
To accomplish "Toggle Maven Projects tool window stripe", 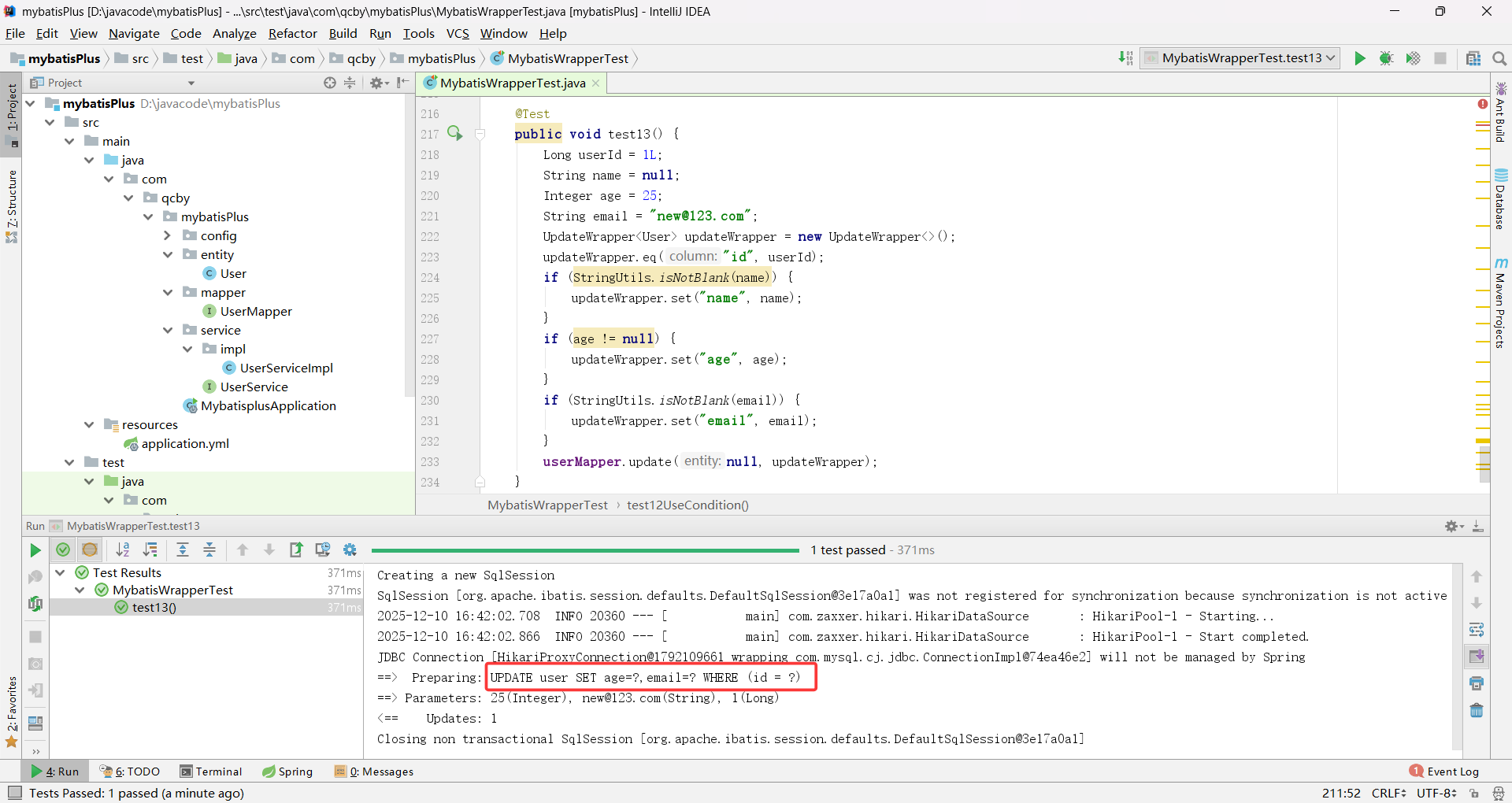I will pos(1501,304).
